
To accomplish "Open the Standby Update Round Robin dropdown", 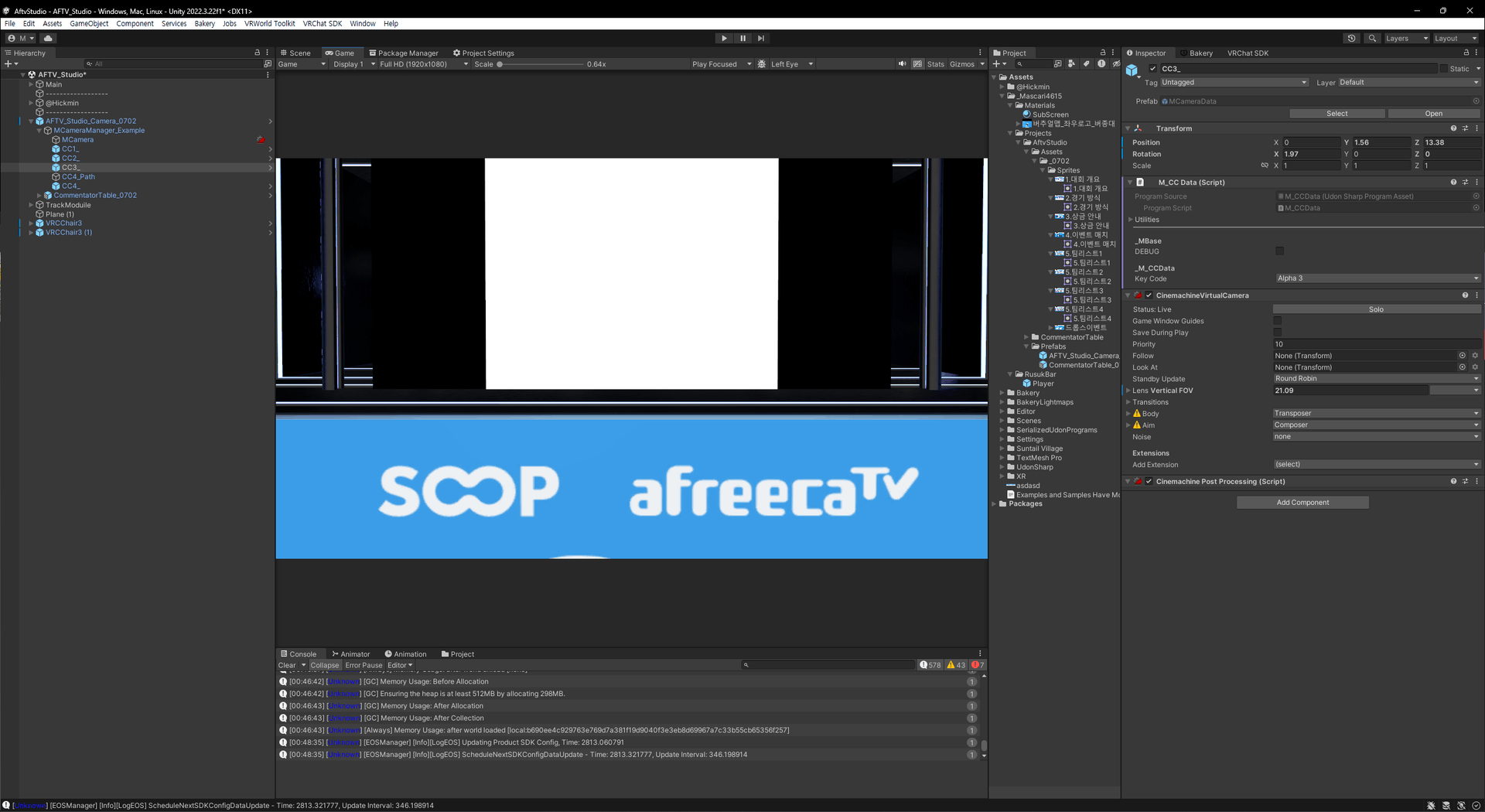I will point(1377,379).
